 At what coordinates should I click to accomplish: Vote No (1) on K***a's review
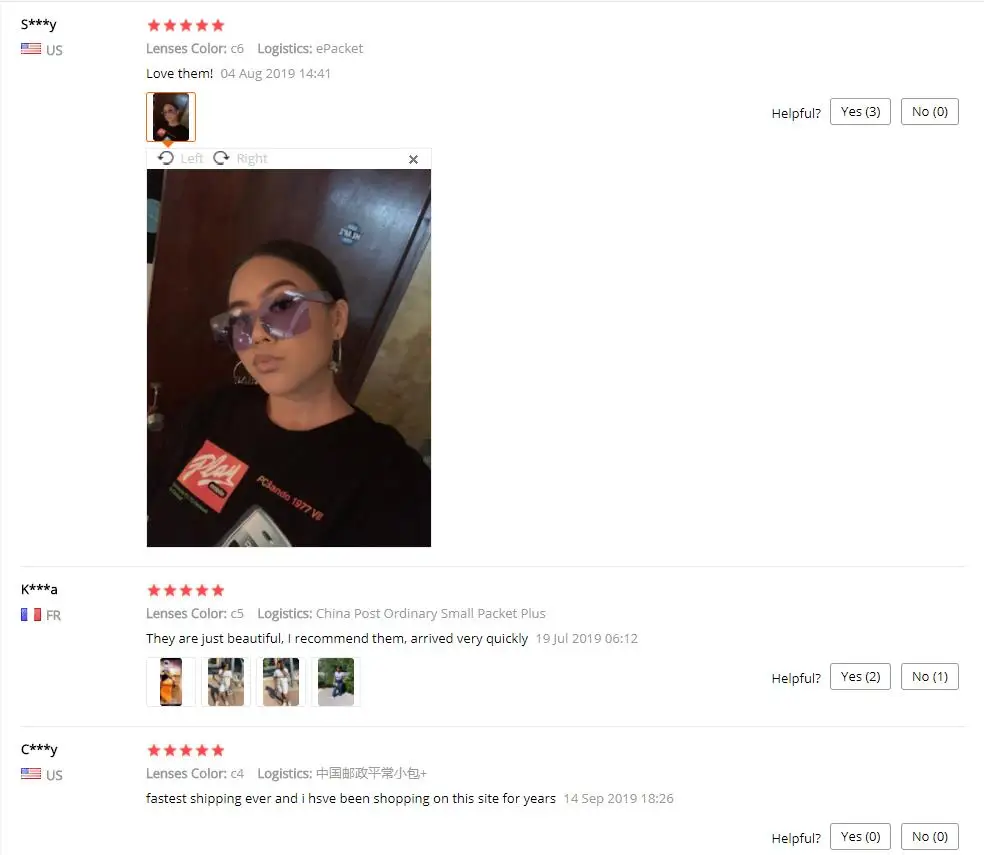(x=929, y=676)
